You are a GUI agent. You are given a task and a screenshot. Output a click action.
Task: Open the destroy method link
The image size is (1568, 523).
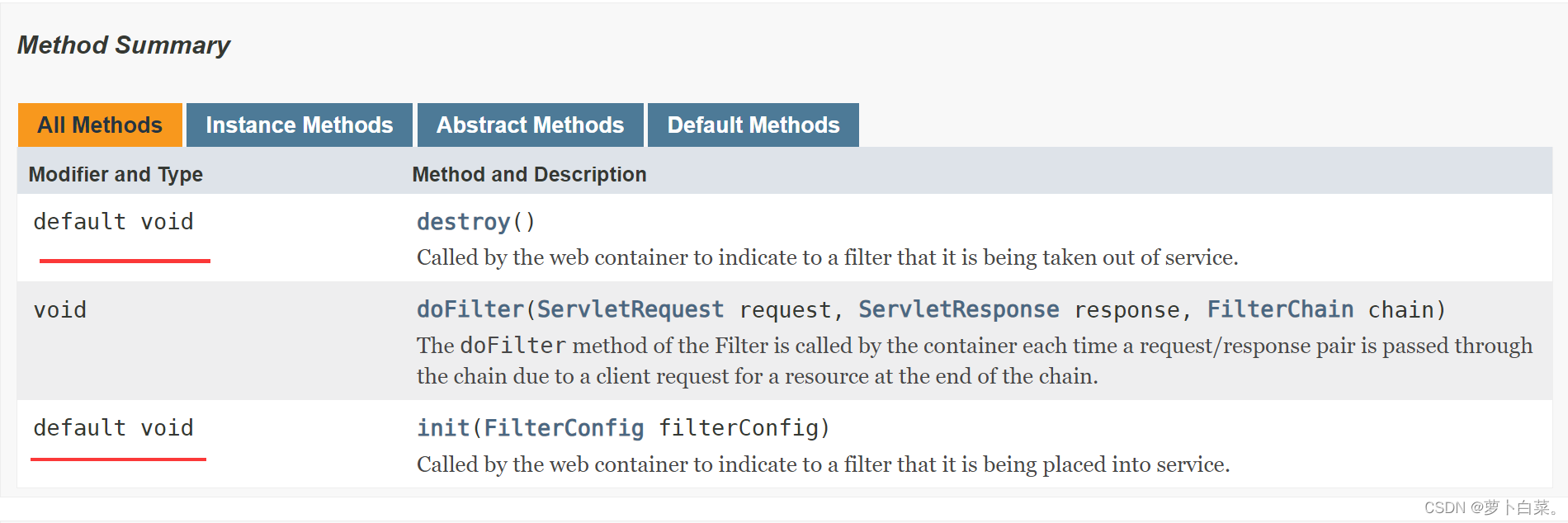coord(463,222)
